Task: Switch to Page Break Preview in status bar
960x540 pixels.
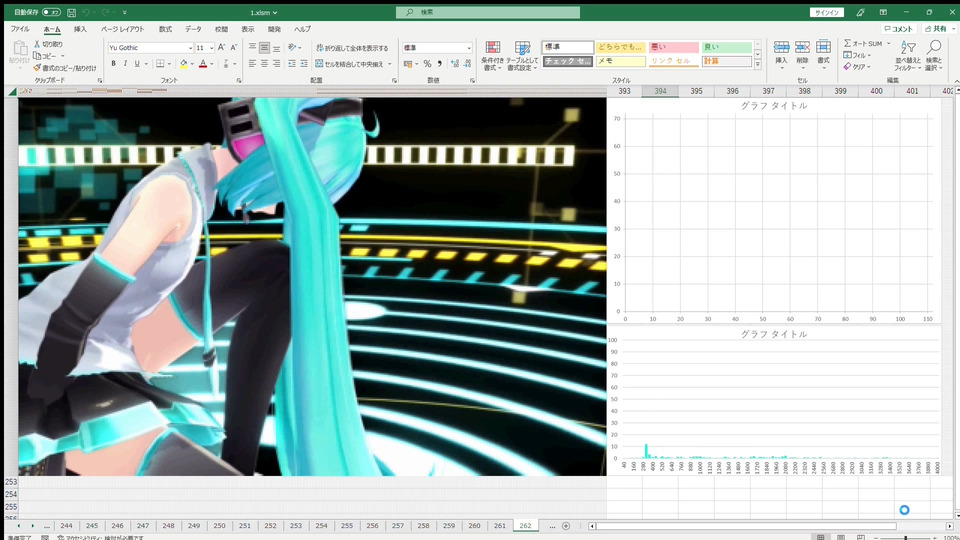Action: coord(861,537)
